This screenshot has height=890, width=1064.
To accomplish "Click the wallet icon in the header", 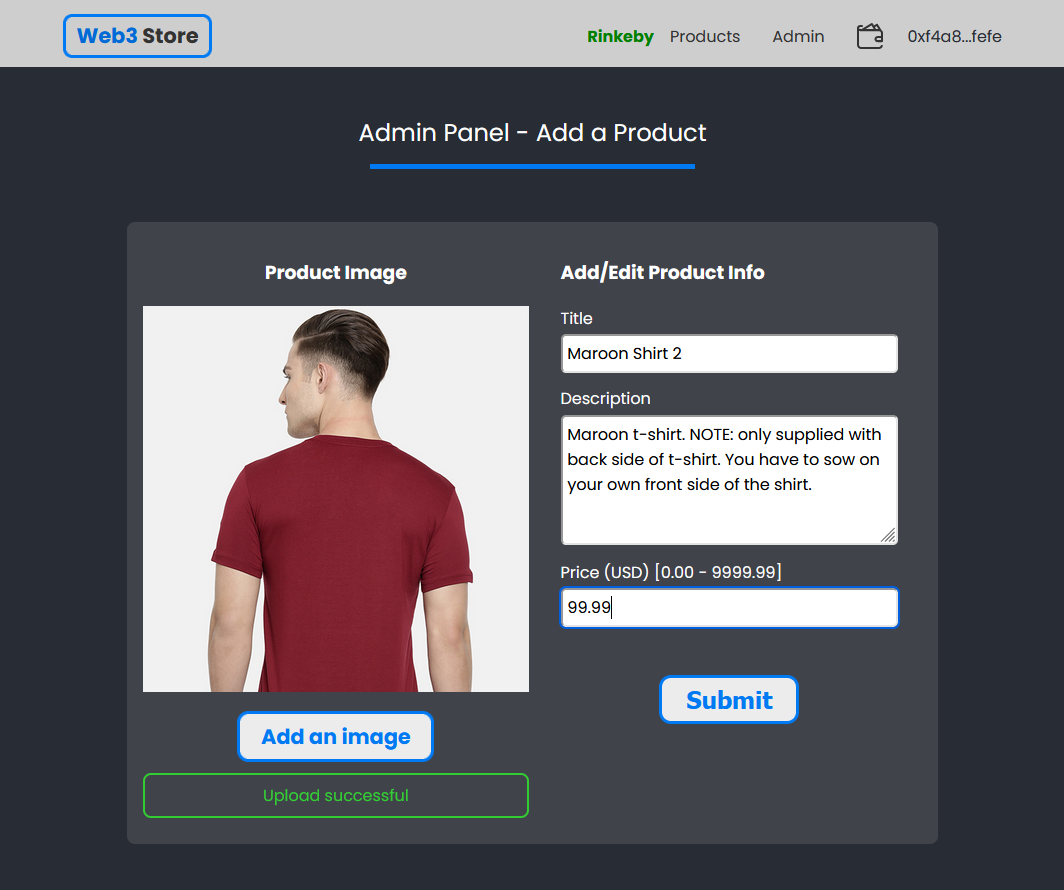I will click(x=870, y=37).
